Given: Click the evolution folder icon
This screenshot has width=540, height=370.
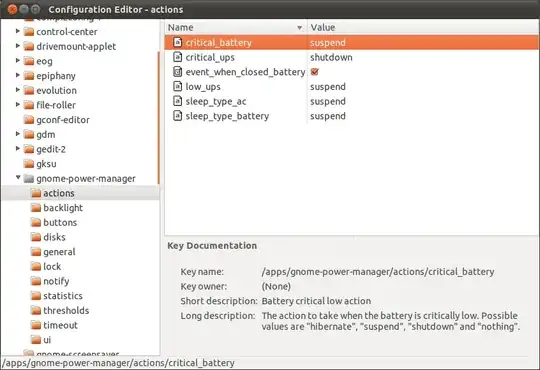Looking at the screenshot, I should tap(29, 90).
